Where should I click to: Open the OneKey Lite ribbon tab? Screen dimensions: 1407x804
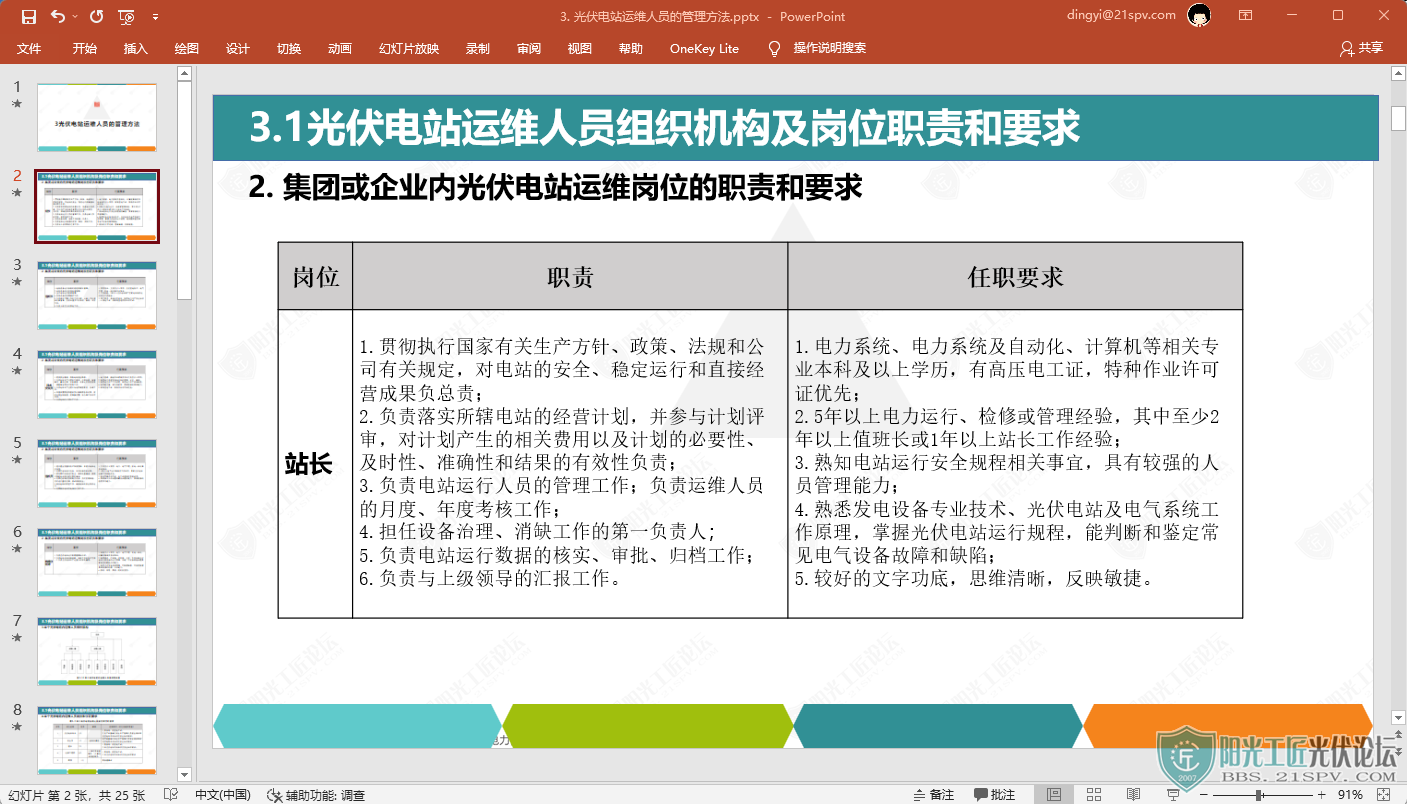(x=705, y=48)
